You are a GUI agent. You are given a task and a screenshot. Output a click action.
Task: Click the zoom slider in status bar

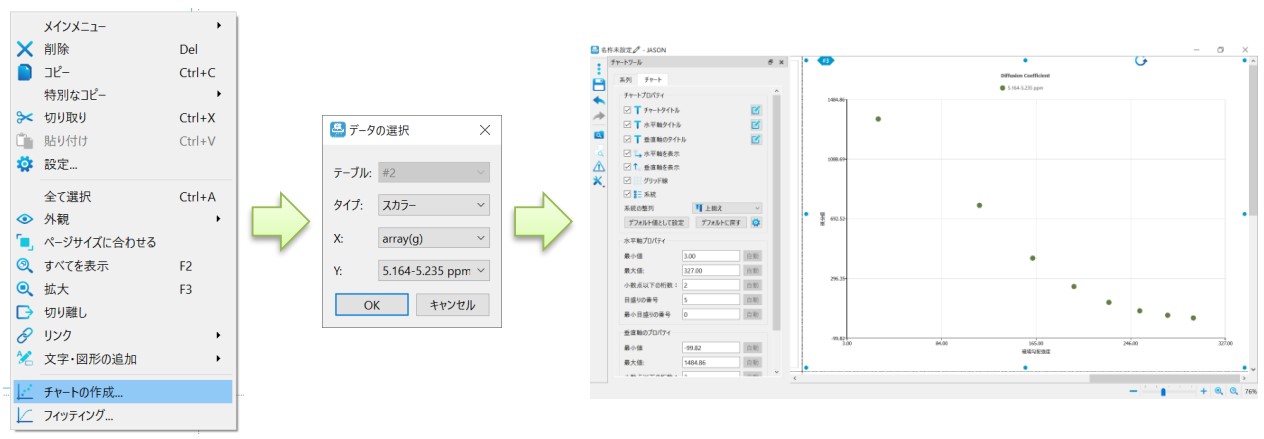[1163, 392]
